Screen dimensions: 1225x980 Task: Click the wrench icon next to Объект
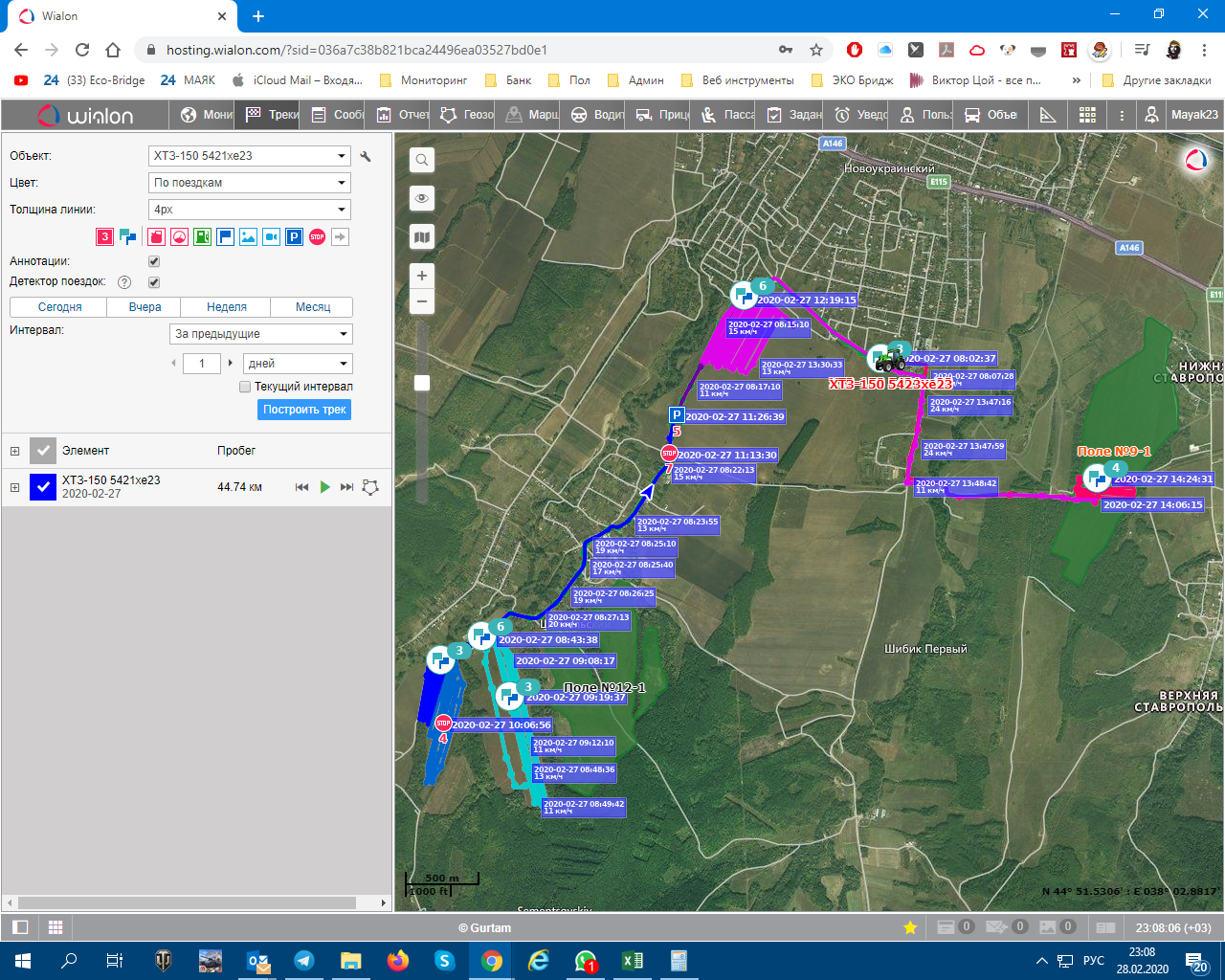click(365, 156)
